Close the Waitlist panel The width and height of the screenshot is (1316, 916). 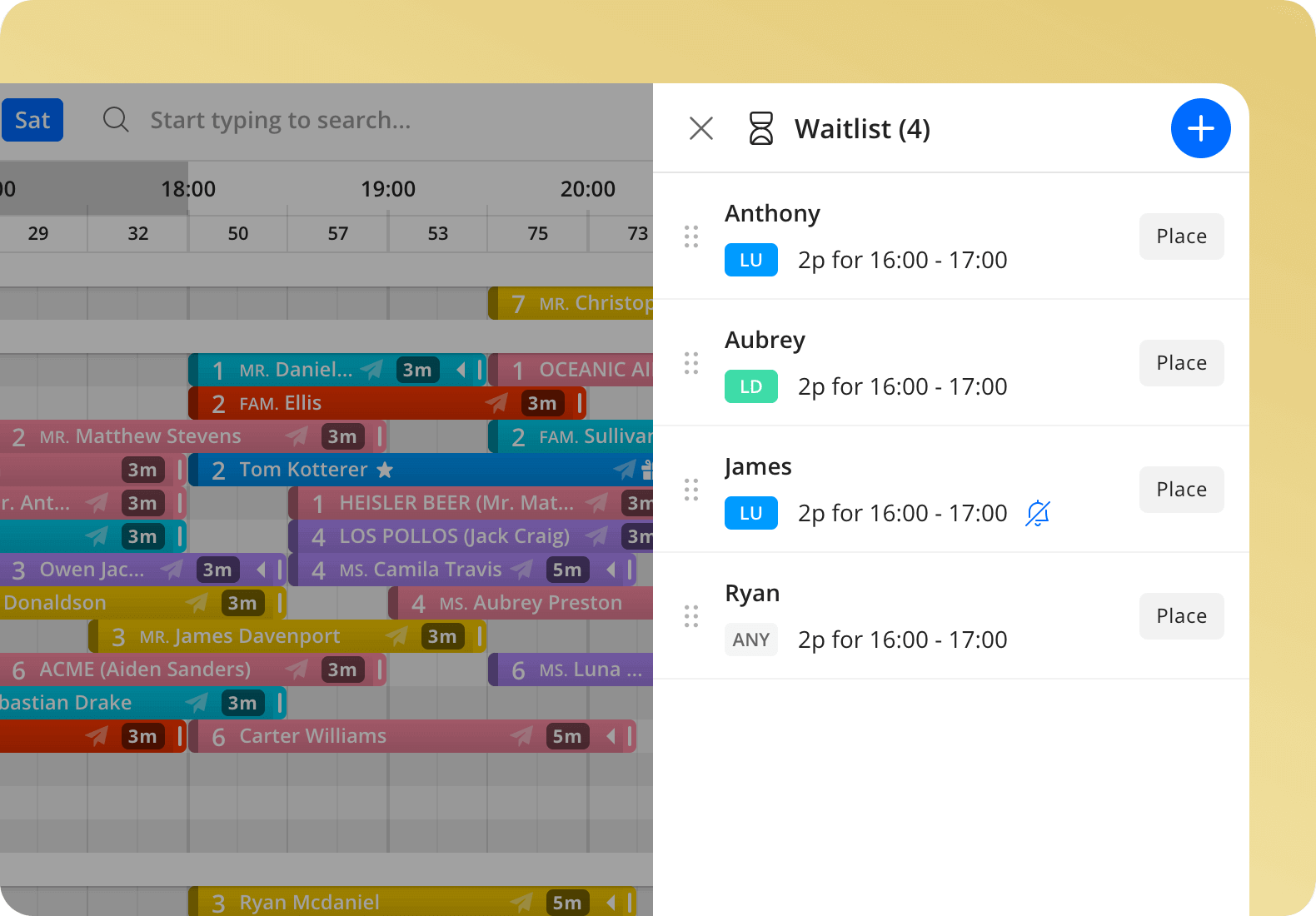[701, 128]
